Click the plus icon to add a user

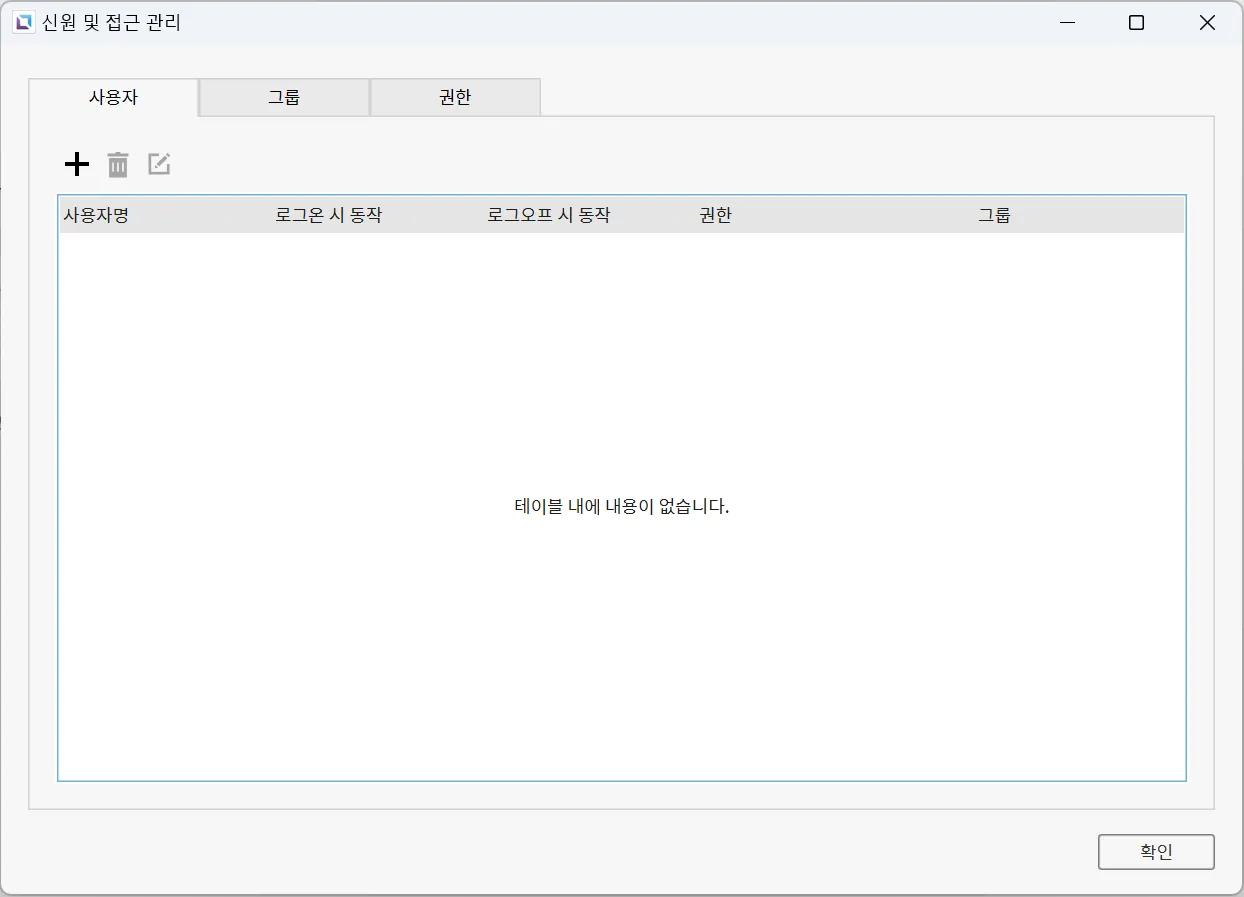point(77,164)
